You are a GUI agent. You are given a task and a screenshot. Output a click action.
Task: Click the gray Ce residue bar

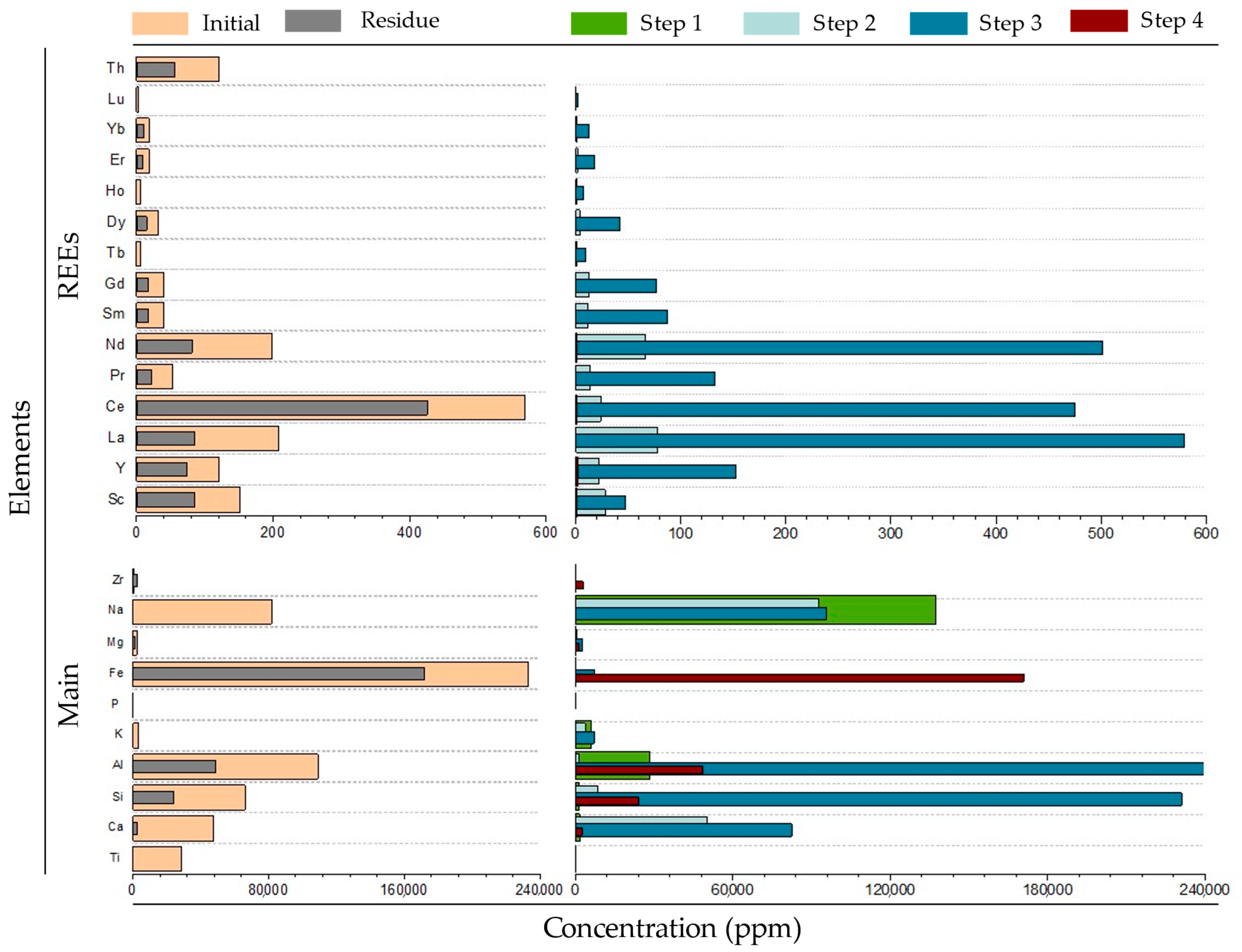[x=282, y=408]
